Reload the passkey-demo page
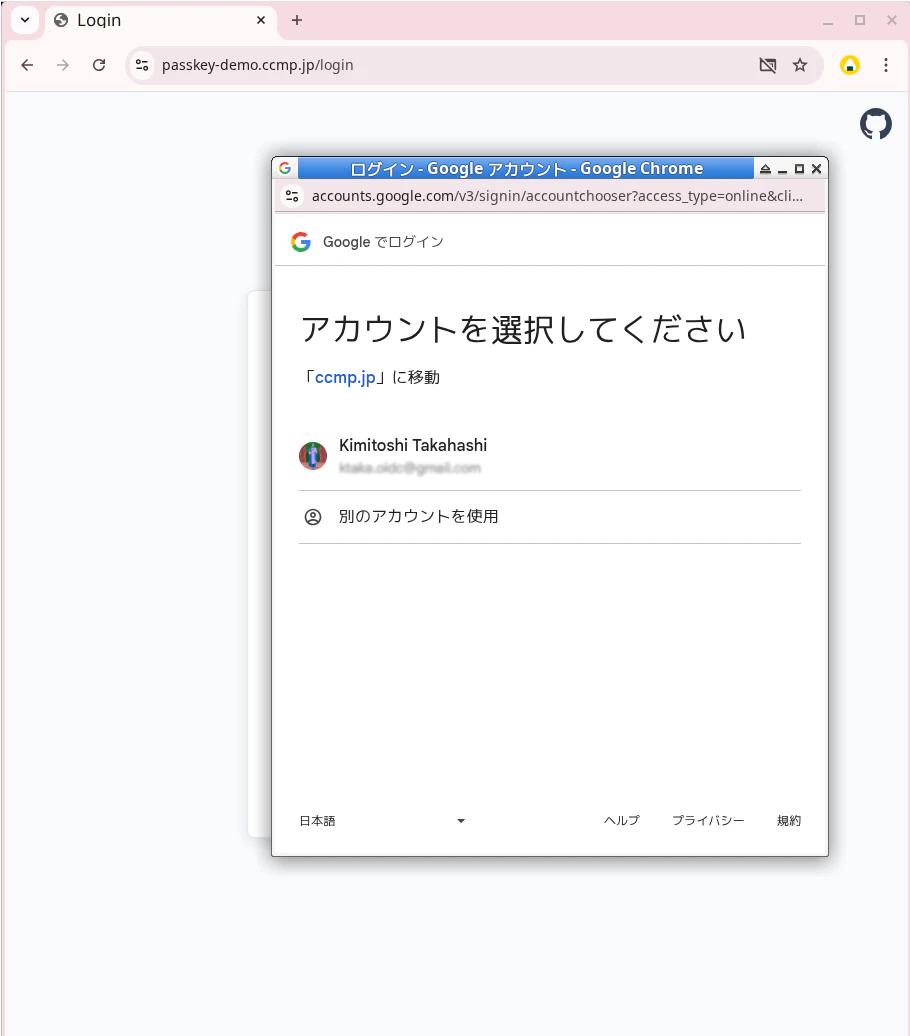 pyautogui.click(x=99, y=65)
